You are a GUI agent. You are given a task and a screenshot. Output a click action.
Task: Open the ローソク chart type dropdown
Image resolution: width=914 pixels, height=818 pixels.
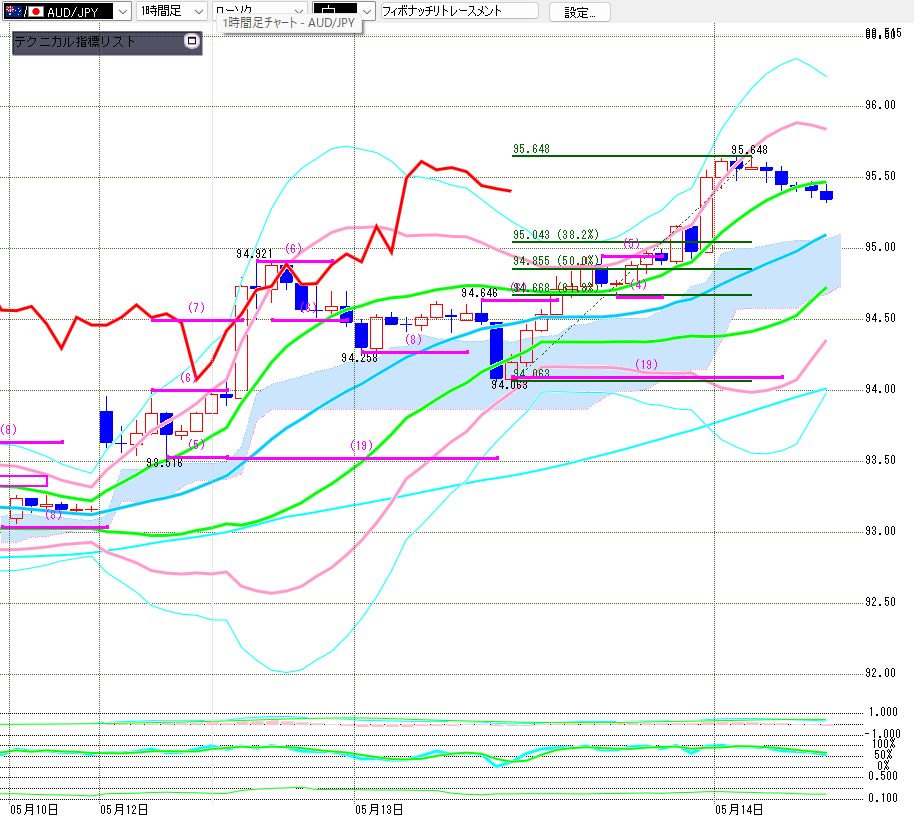(259, 10)
